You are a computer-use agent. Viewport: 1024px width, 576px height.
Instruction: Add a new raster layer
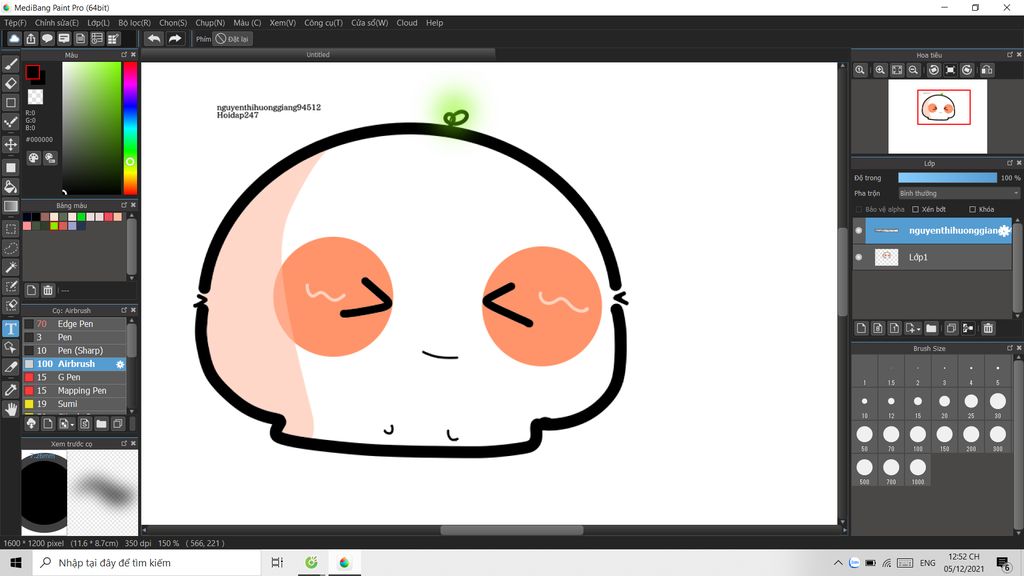(861, 328)
